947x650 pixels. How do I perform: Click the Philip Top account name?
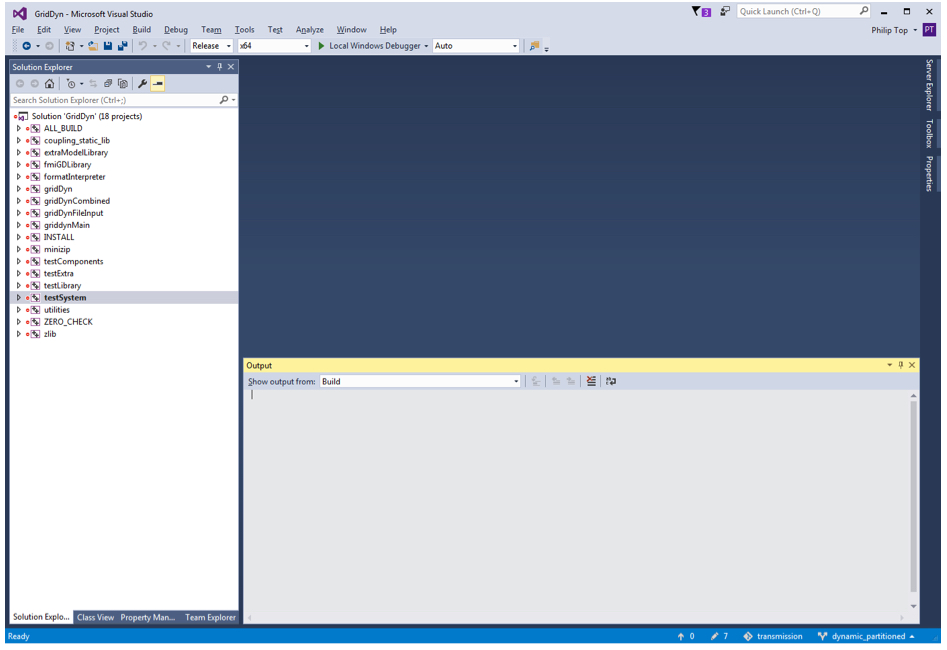coord(889,30)
